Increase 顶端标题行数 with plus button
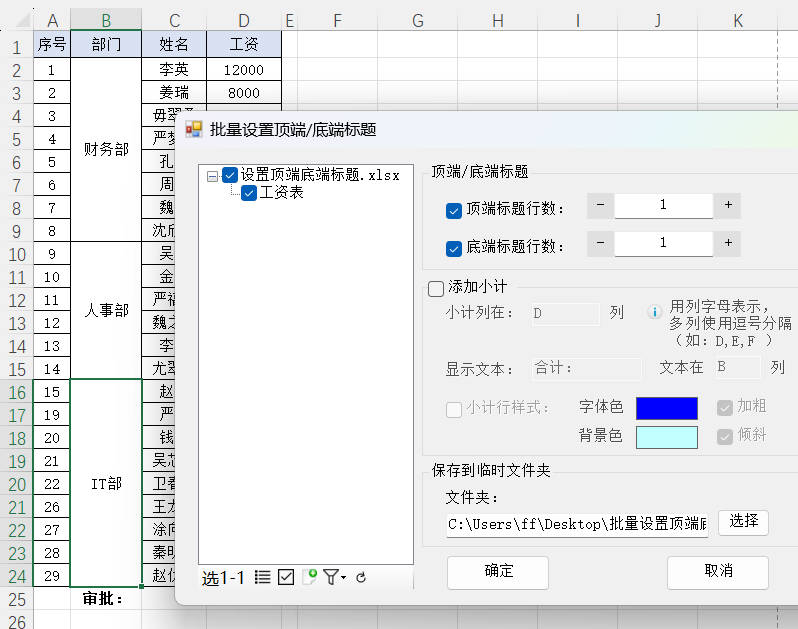The image size is (798, 629). [x=728, y=205]
